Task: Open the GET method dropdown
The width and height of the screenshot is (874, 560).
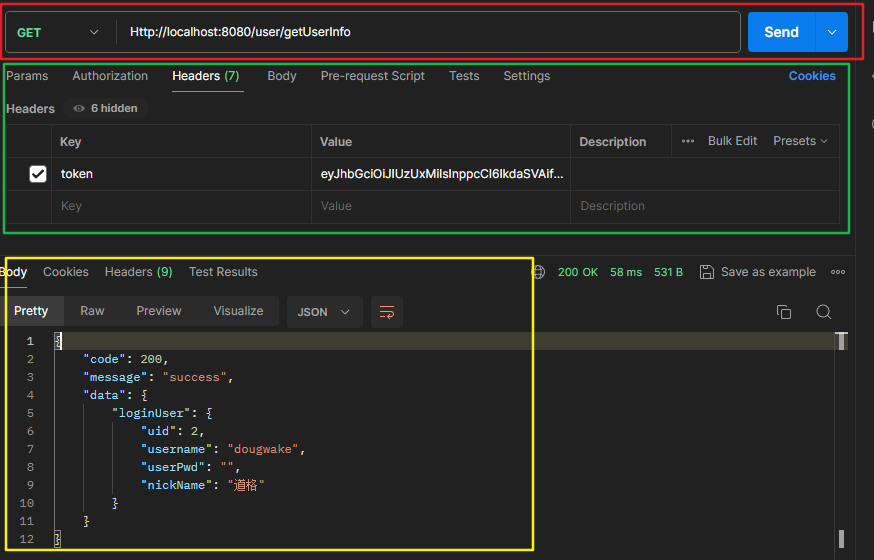Action: coord(58,32)
